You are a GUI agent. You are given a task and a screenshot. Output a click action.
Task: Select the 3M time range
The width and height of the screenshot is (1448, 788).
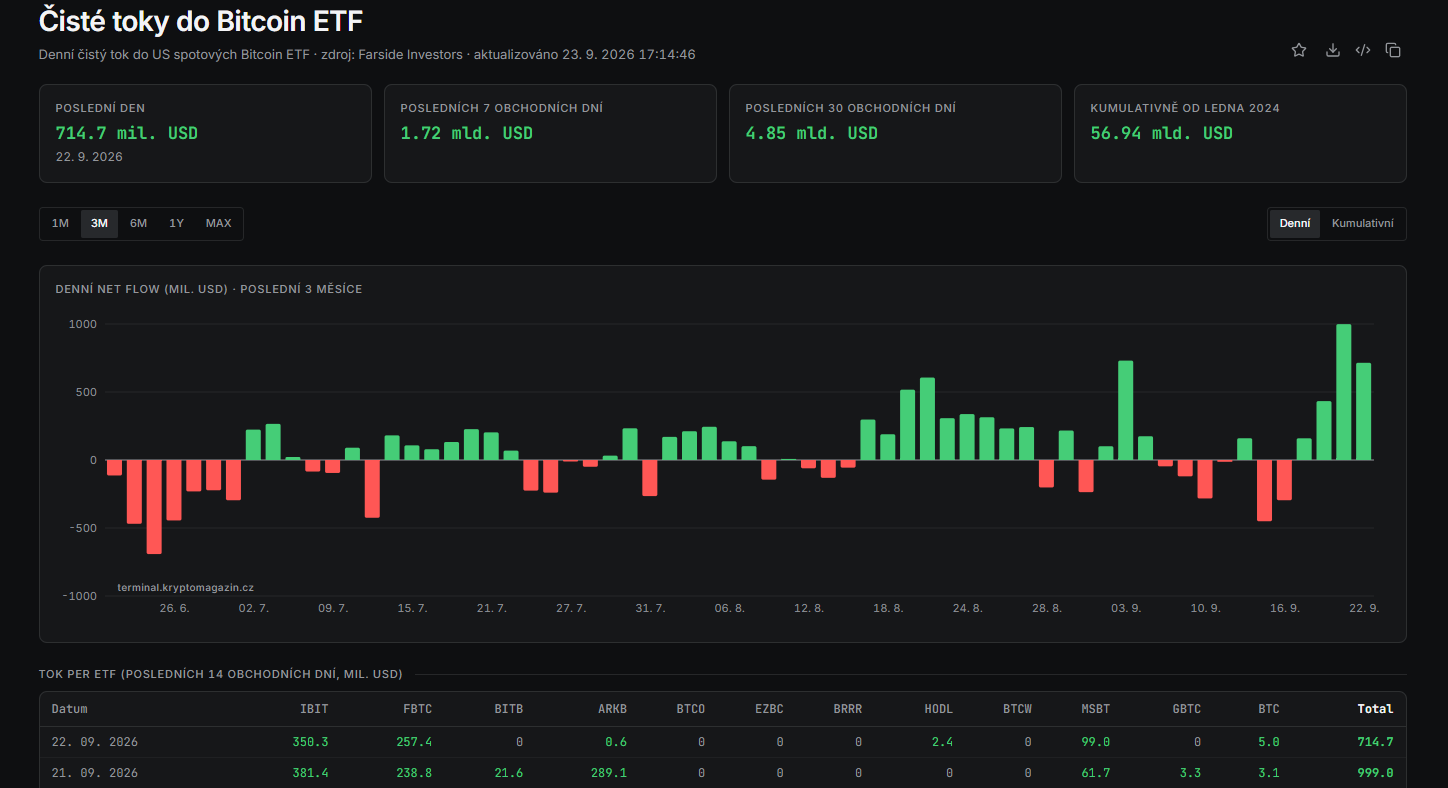[x=99, y=224]
